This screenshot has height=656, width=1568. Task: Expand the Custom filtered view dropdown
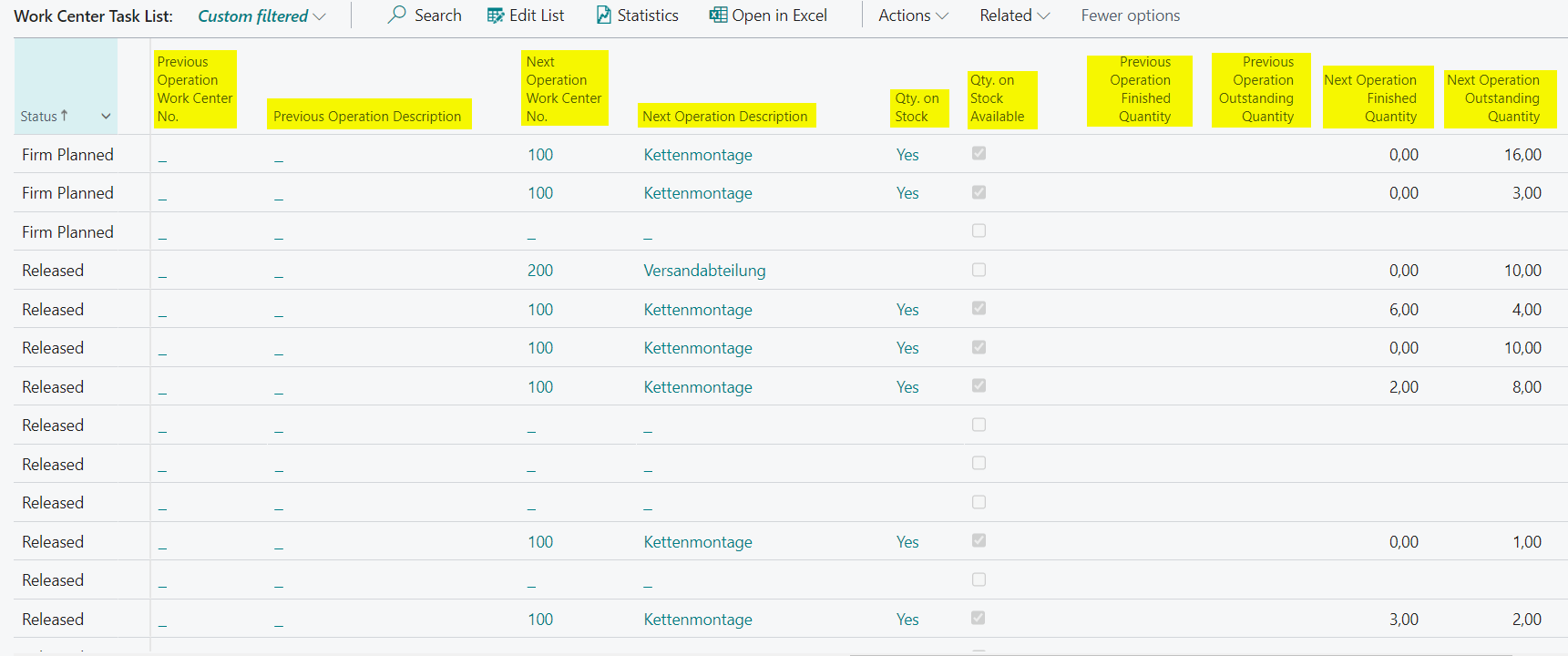coord(319,16)
